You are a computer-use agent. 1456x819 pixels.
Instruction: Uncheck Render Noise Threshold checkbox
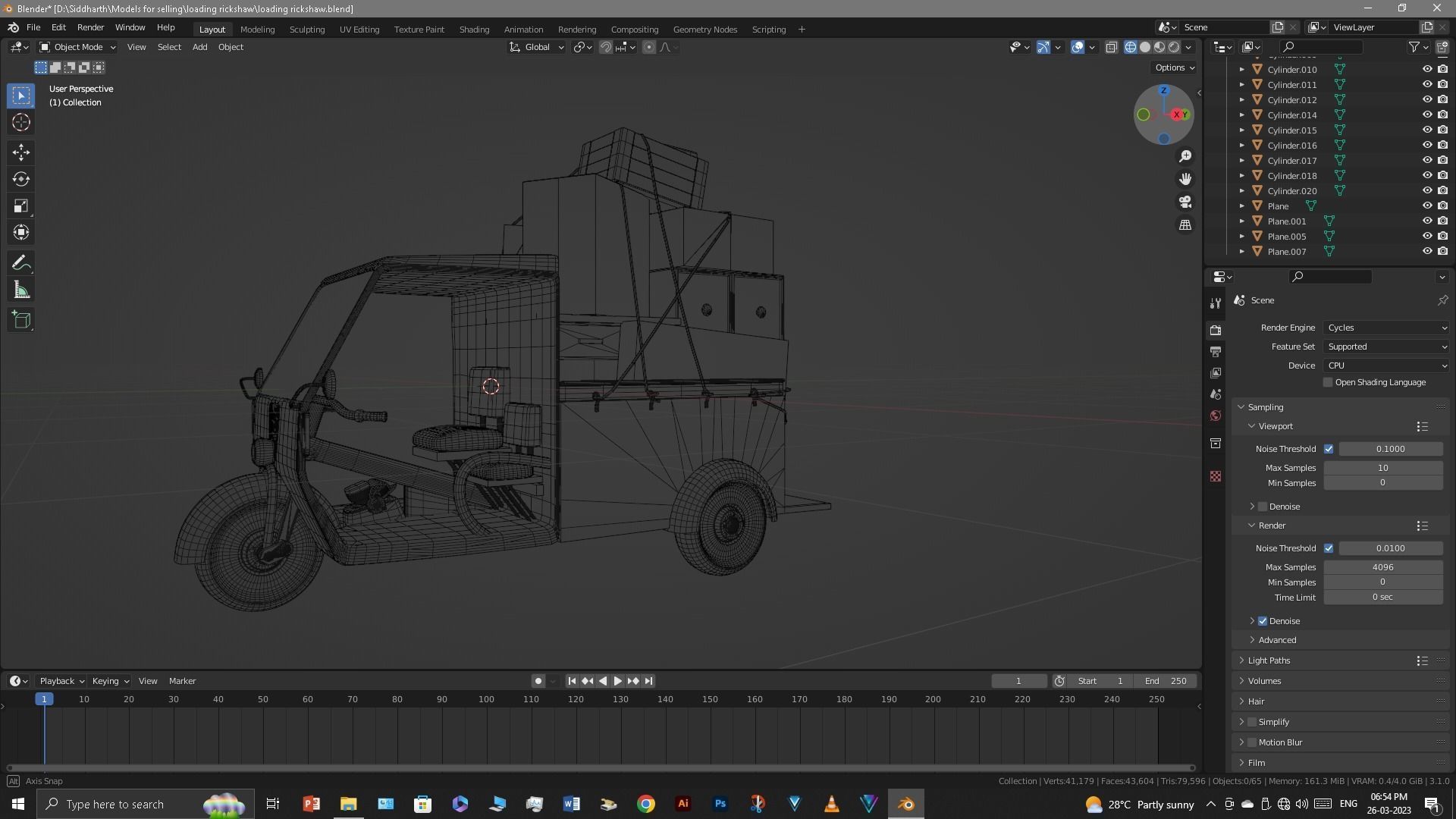click(x=1329, y=548)
